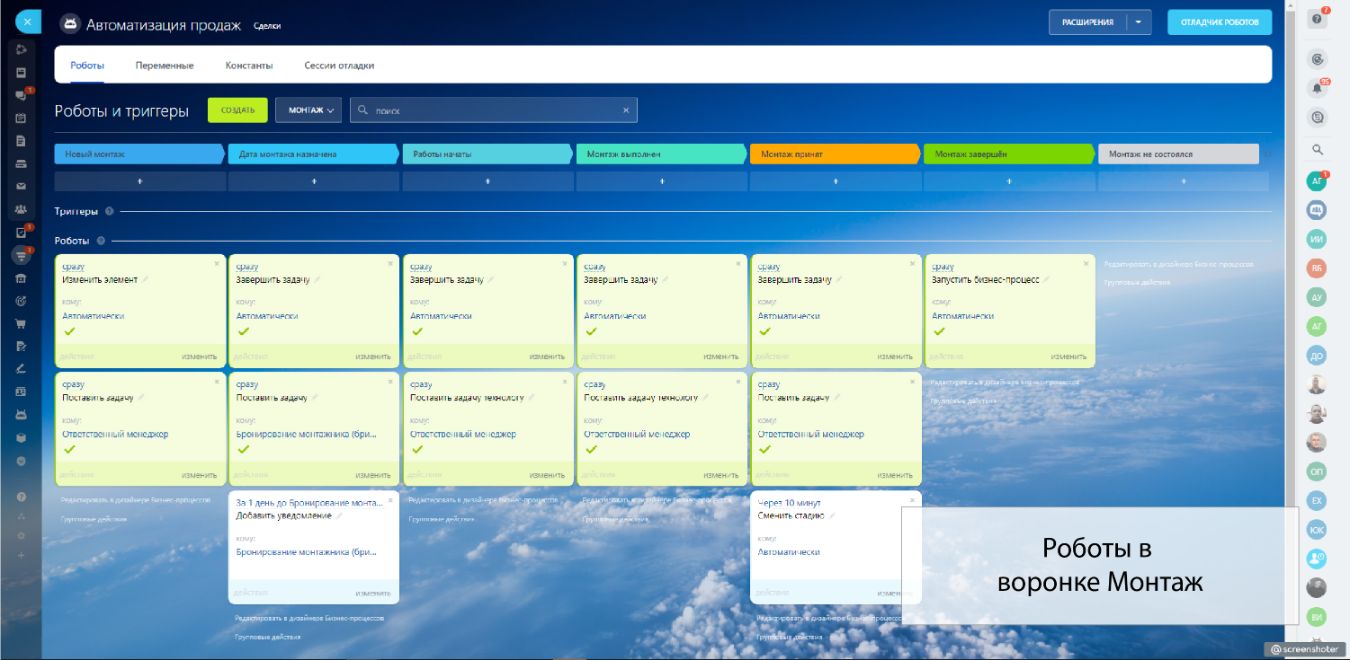This screenshot has width=1350, height=660.
Task: Add trigger with plus under Новый монтаж
Action: (x=140, y=181)
